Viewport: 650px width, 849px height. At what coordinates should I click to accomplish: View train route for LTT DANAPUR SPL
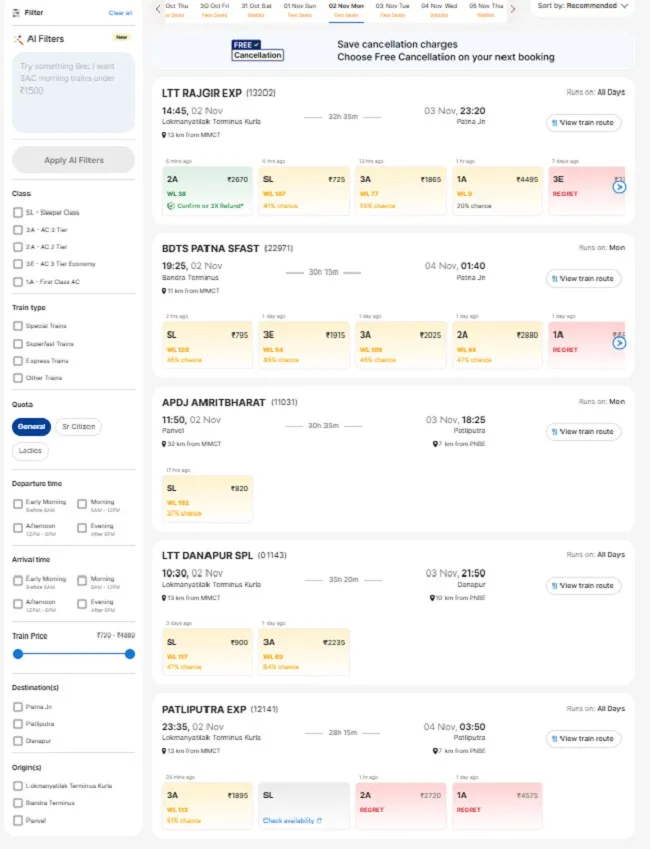(583, 586)
